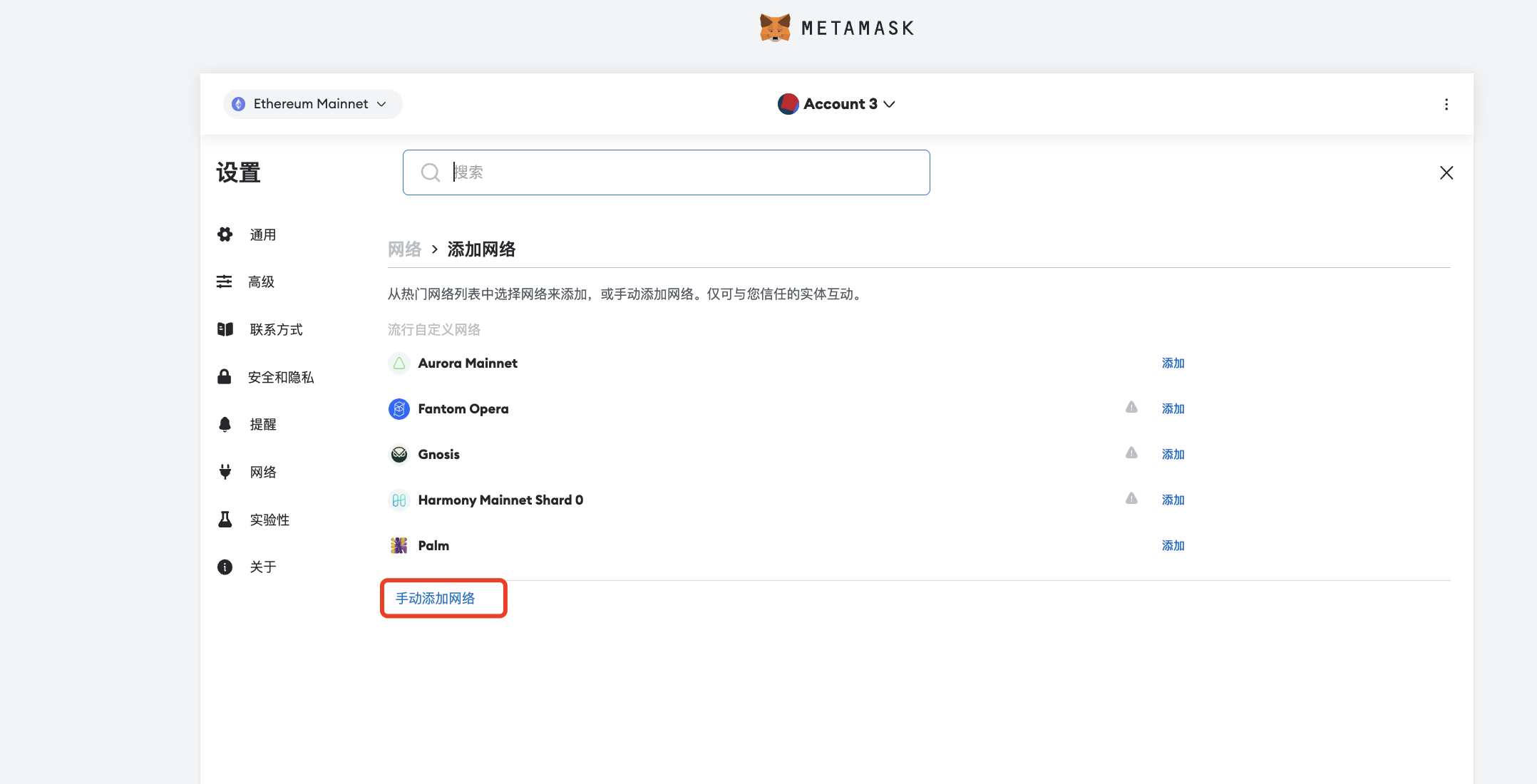Click the 设置 page title
1537x784 pixels.
coord(238,172)
